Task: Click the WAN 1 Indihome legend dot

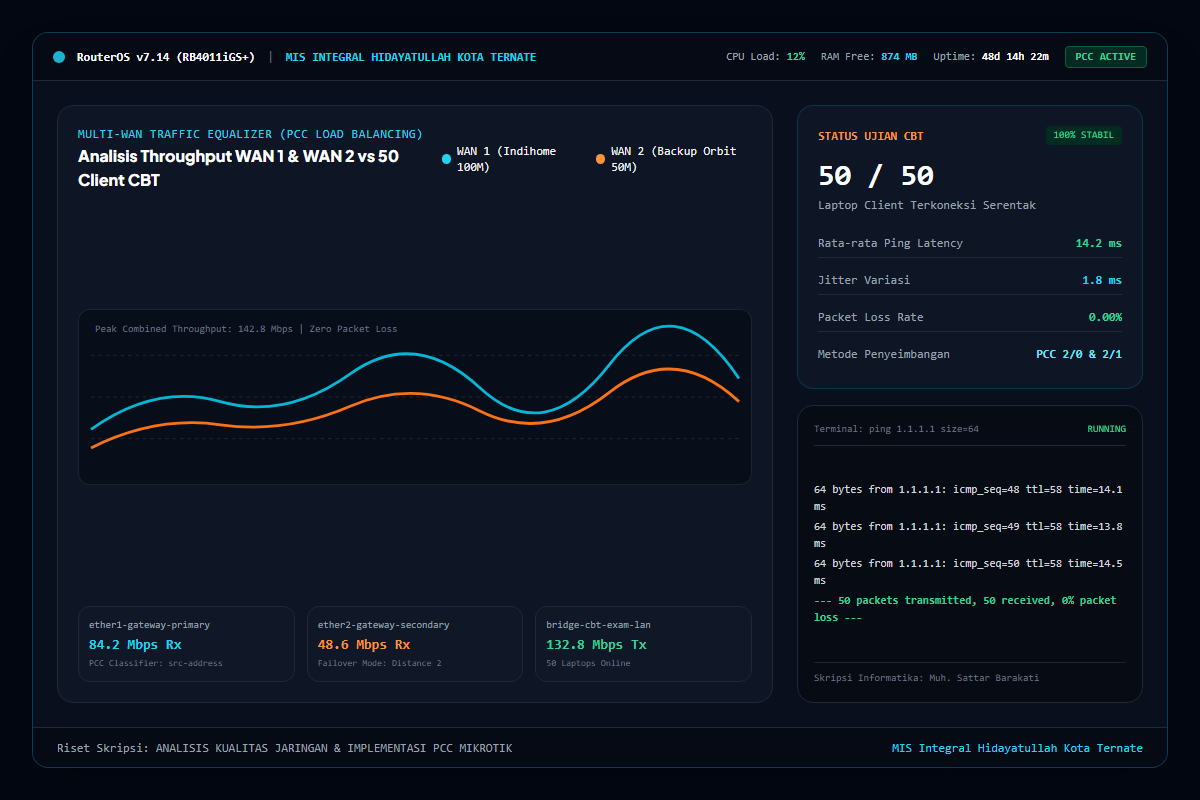Action: pos(446,159)
